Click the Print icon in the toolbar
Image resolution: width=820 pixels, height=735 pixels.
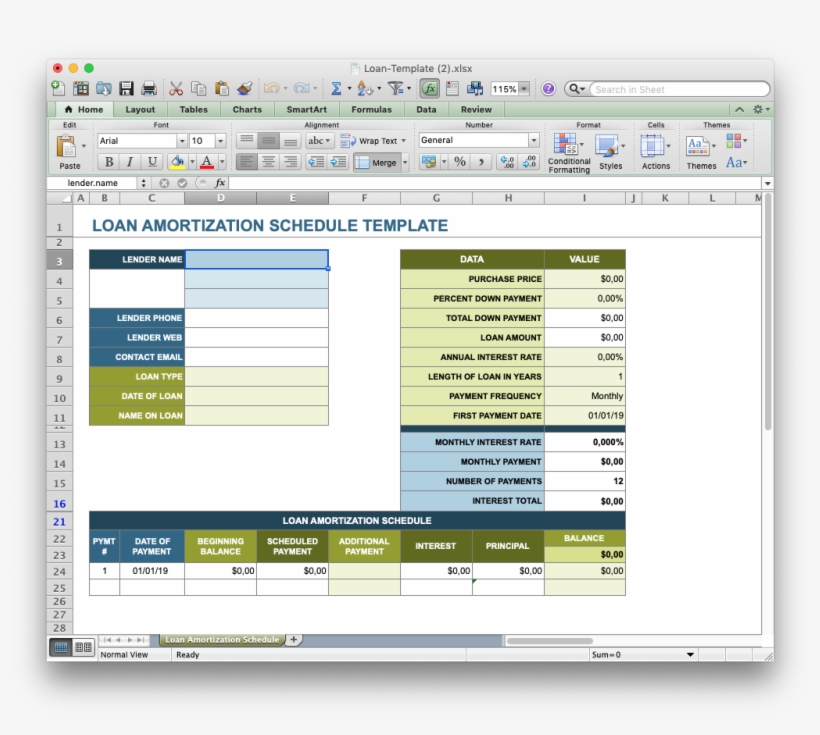click(x=148, y=88)
